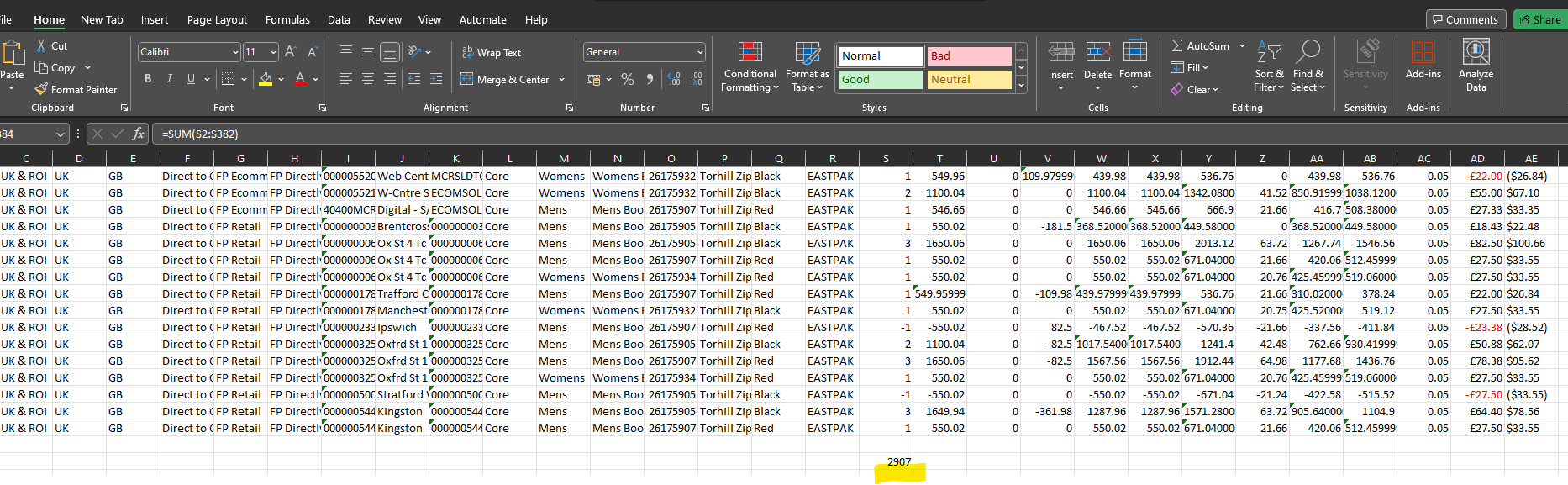Click the Share button
This screenshot has width=1568, height=485.
point(1540,19)
